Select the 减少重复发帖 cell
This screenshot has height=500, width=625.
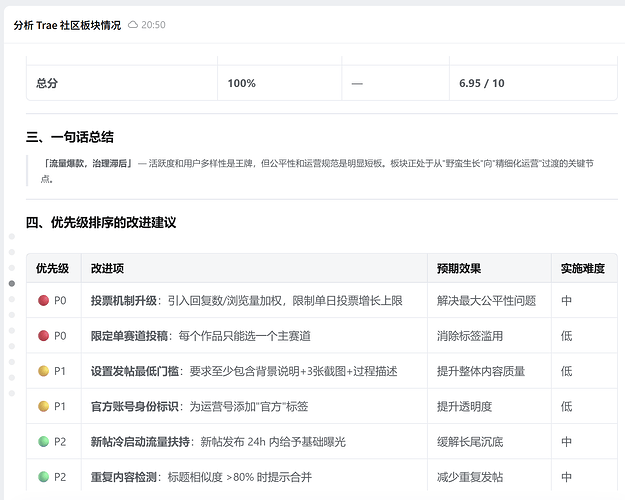(x=489, y=475)
